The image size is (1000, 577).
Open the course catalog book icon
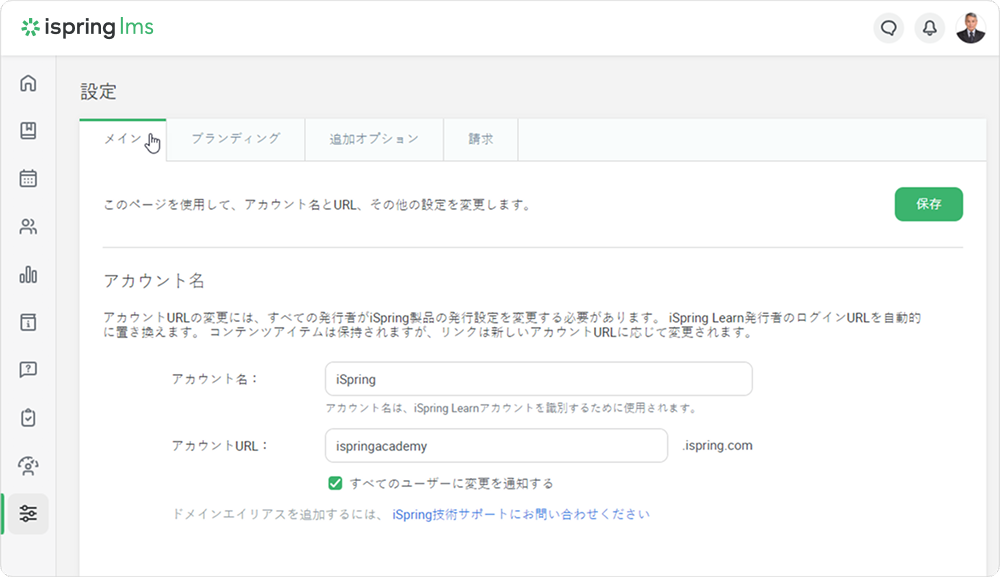[x=28, y=131]
